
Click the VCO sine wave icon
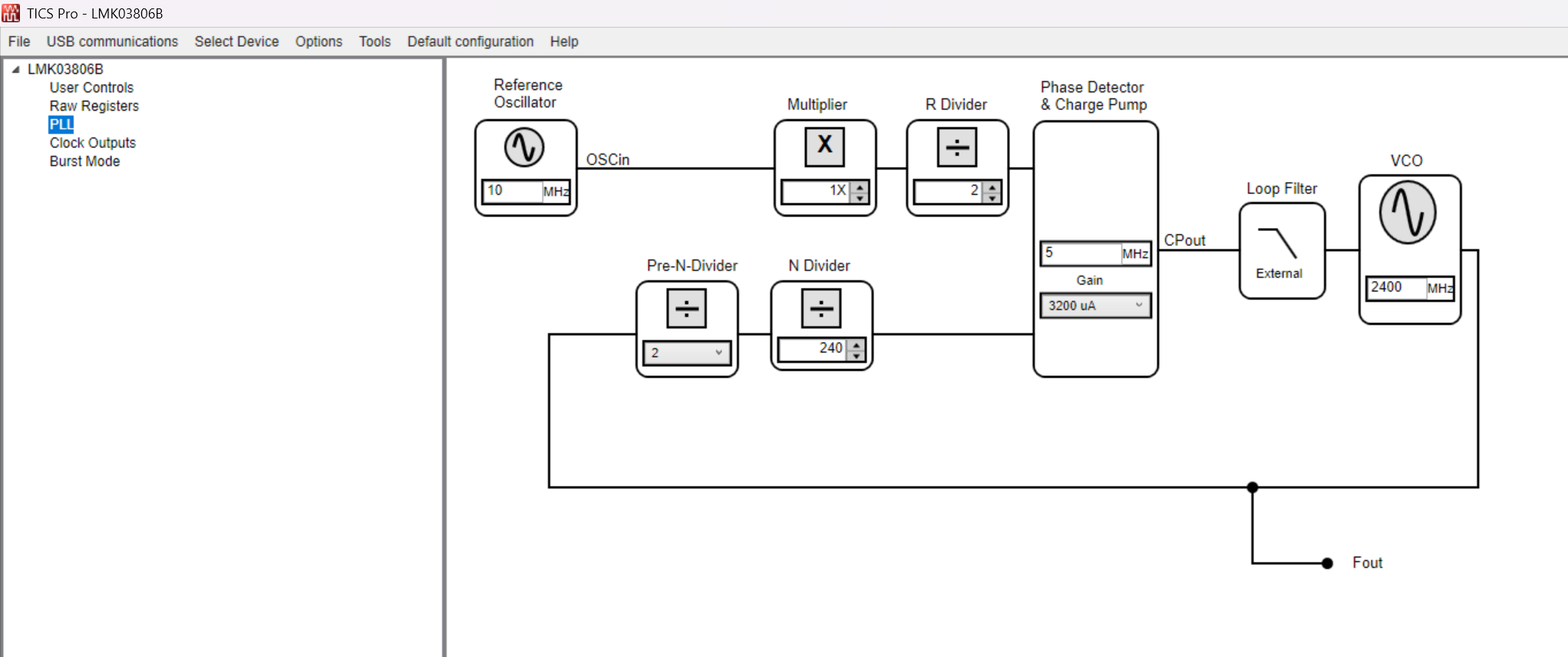[1408, 213]
